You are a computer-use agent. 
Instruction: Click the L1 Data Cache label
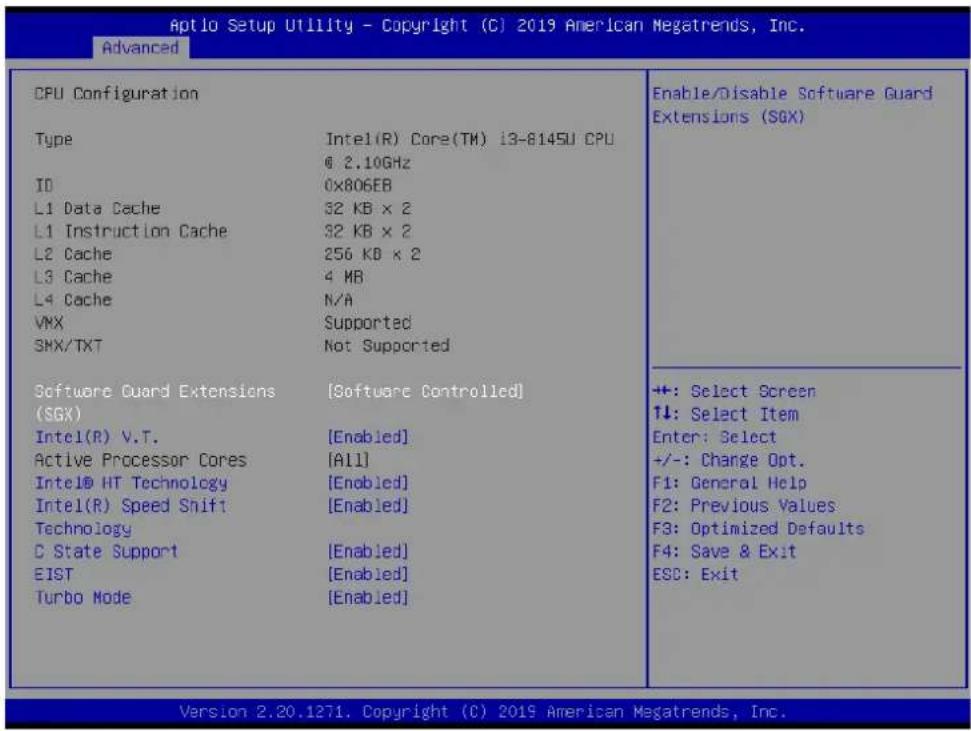(x=97, y=208)
